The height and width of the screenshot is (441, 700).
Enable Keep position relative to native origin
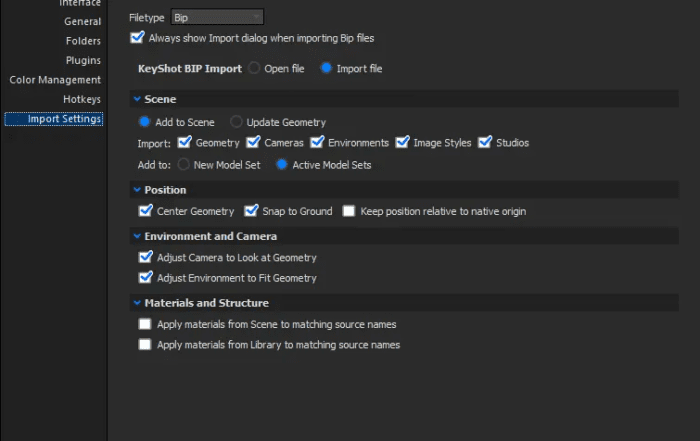click(349, 211)
